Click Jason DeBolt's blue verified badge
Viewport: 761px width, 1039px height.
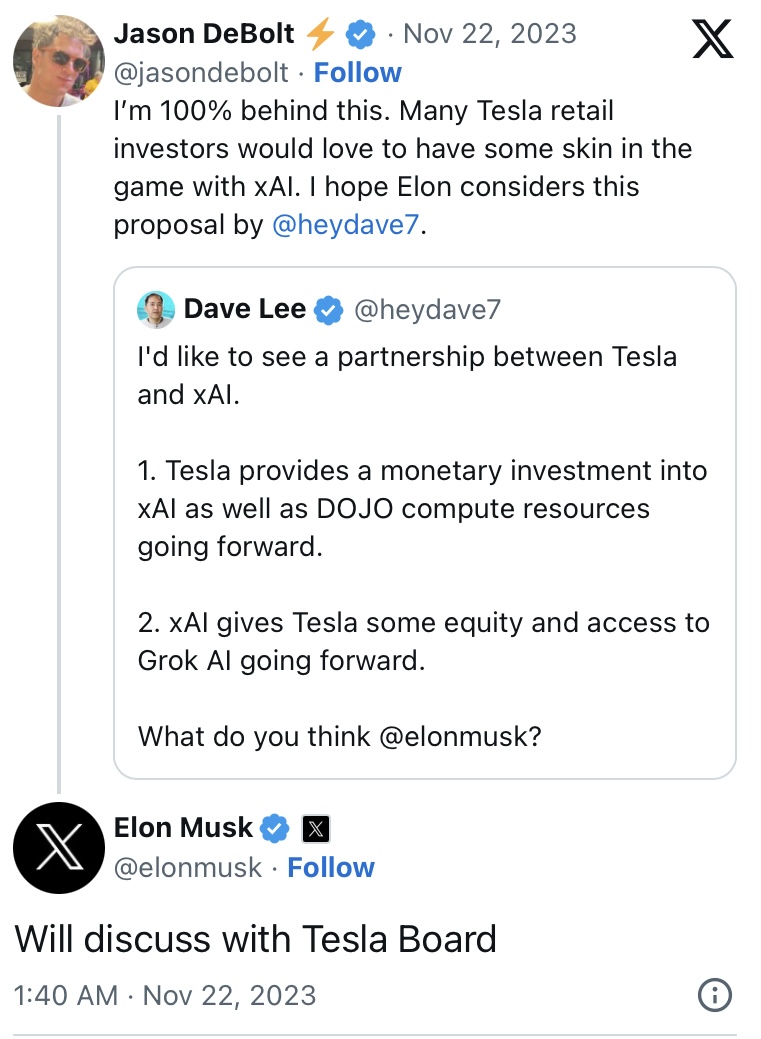359,35
